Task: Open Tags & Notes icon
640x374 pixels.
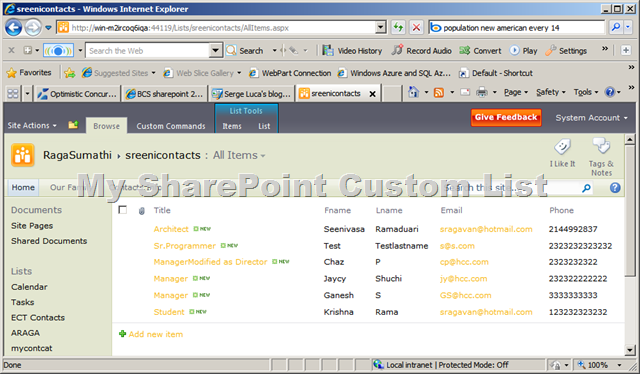Action: tap(601, 146)
